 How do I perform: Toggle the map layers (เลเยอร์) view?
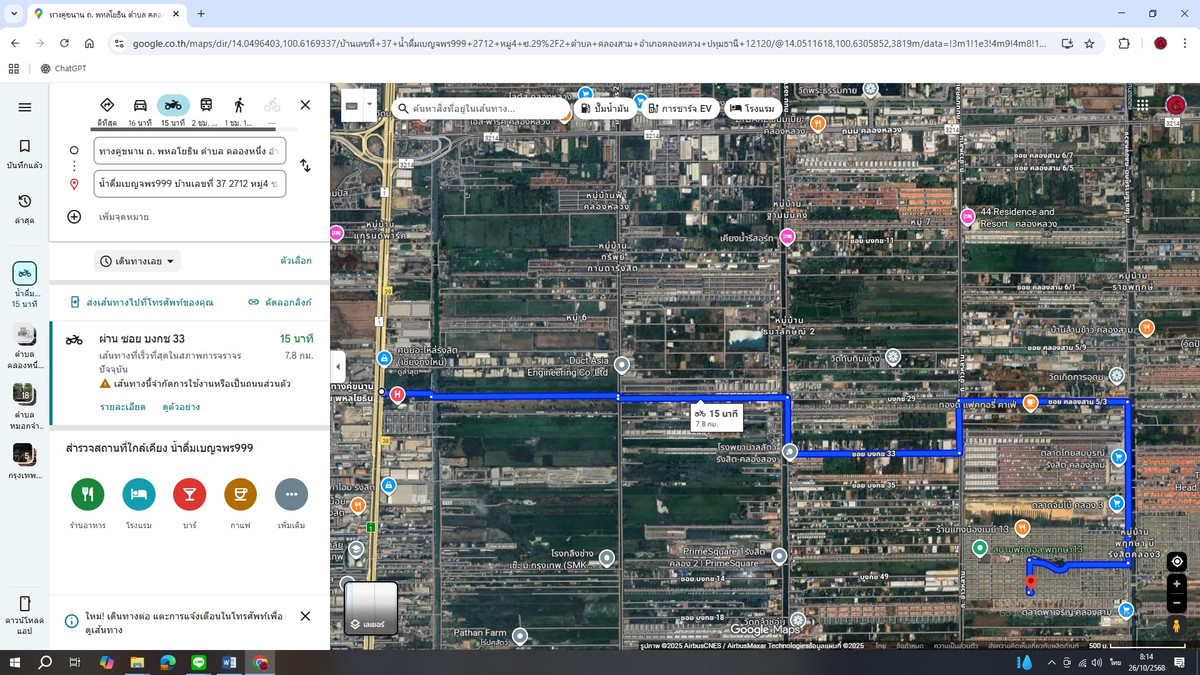click(371, 608)
